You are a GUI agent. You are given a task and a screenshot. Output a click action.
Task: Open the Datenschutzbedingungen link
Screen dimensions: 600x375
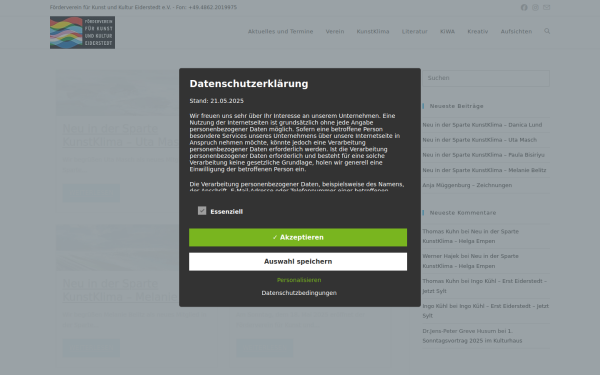[299, 293]
